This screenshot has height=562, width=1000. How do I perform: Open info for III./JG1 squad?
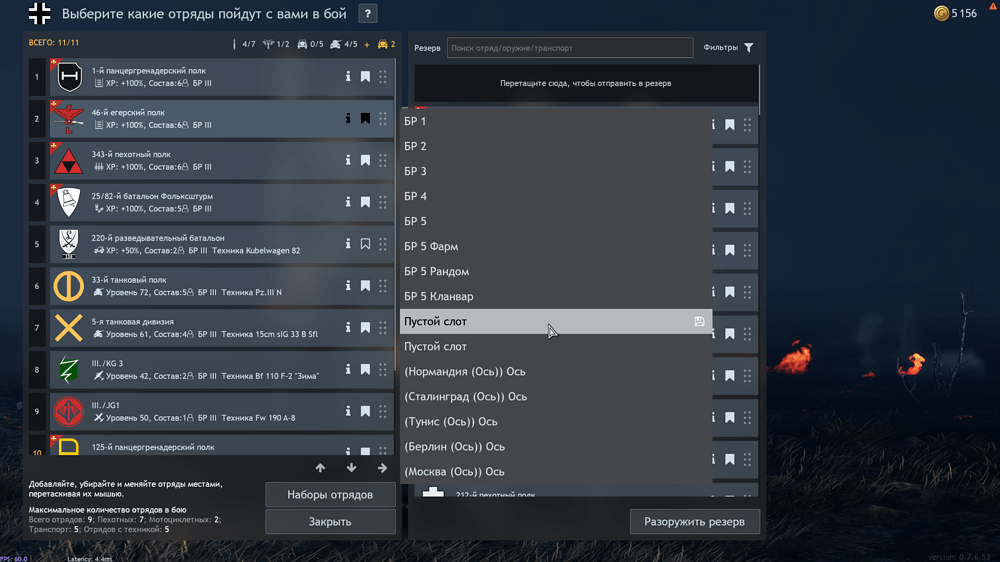coord(348,411)
